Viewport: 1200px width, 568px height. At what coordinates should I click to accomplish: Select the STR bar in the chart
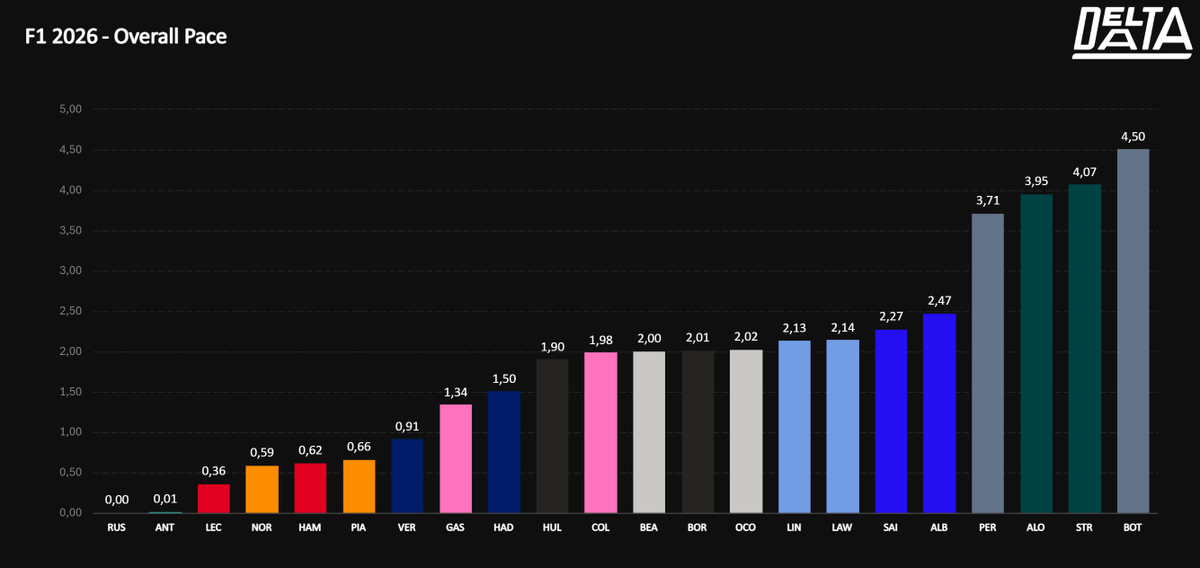click(1085, 348)
